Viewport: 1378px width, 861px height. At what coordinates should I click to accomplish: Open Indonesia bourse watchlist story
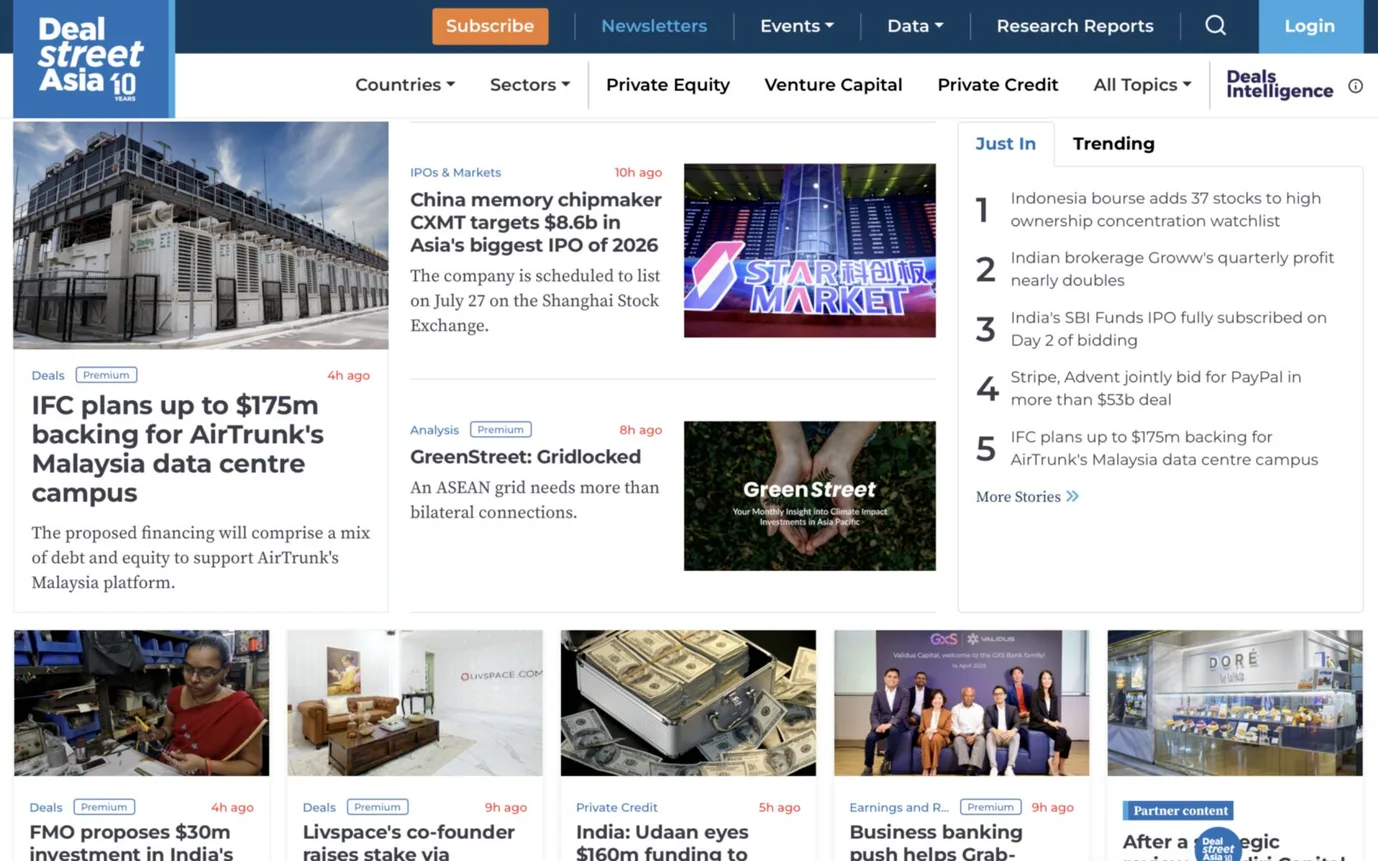click(x=1166, y=210)
